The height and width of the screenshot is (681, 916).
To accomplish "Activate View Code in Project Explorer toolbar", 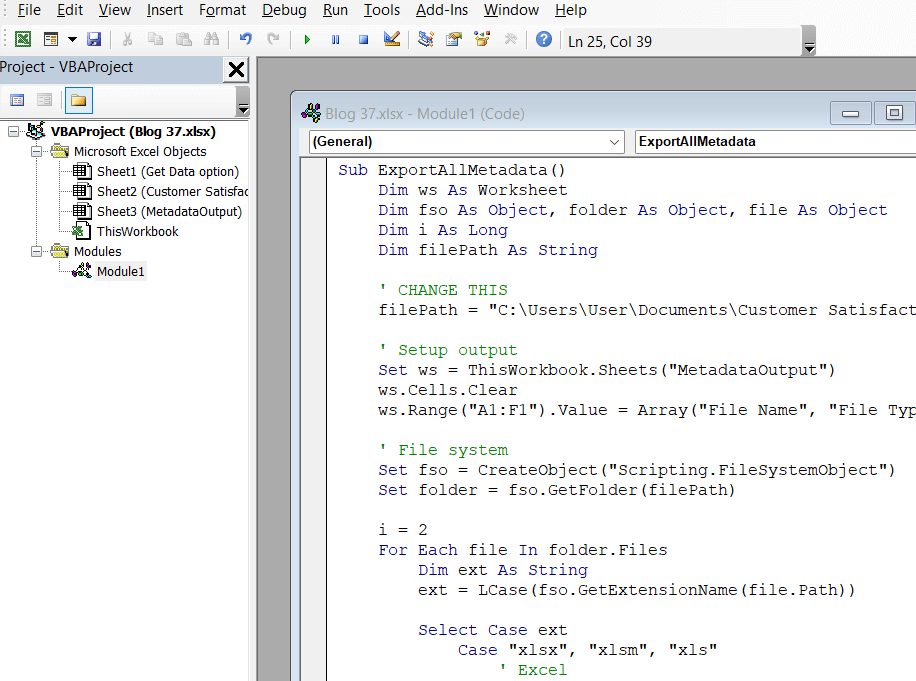I will (18, 100).
